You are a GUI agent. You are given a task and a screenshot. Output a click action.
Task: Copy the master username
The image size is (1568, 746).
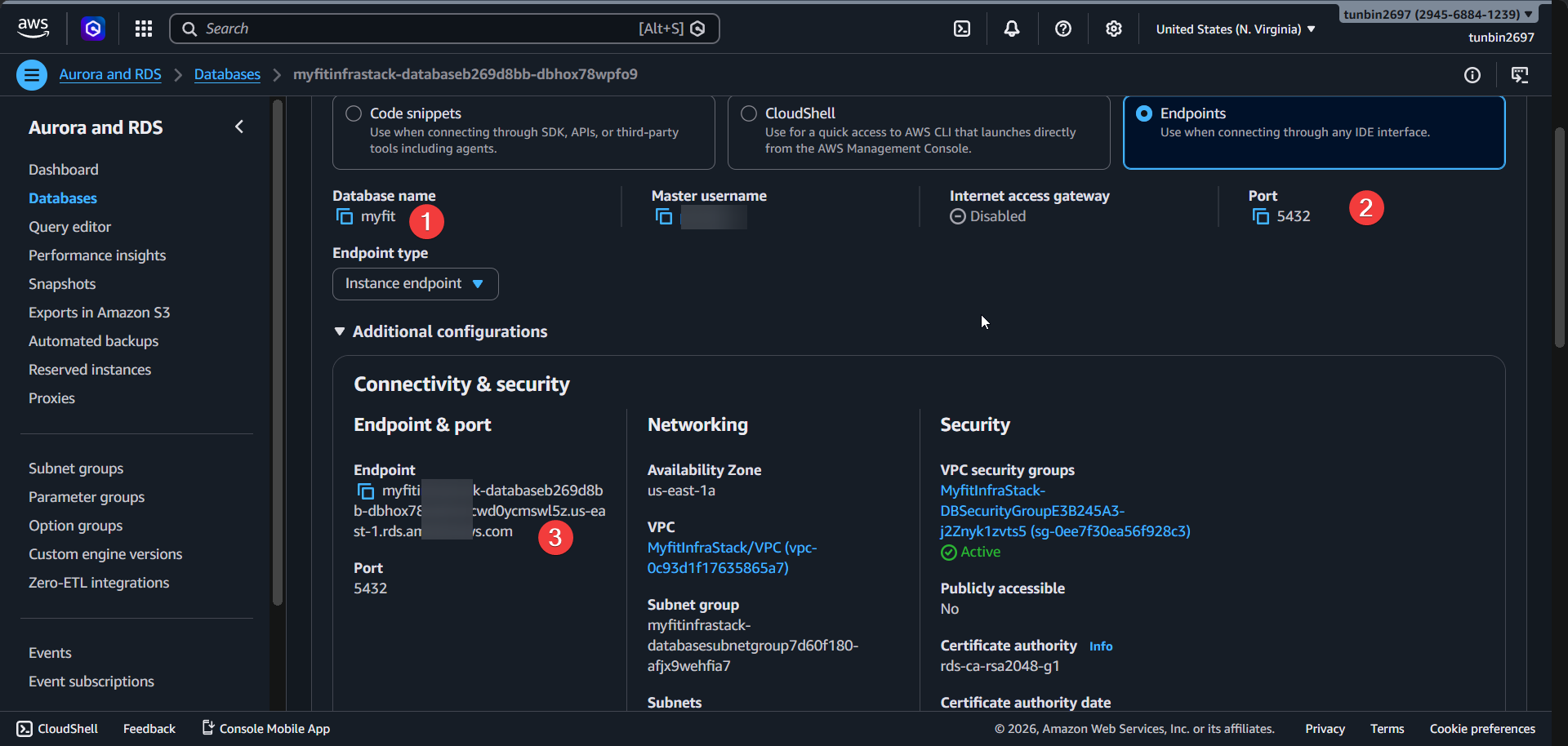664,216
